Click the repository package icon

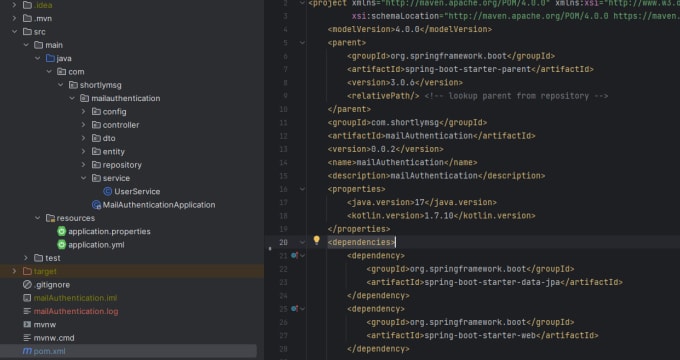pyautogui.click(x=96, y=165)
